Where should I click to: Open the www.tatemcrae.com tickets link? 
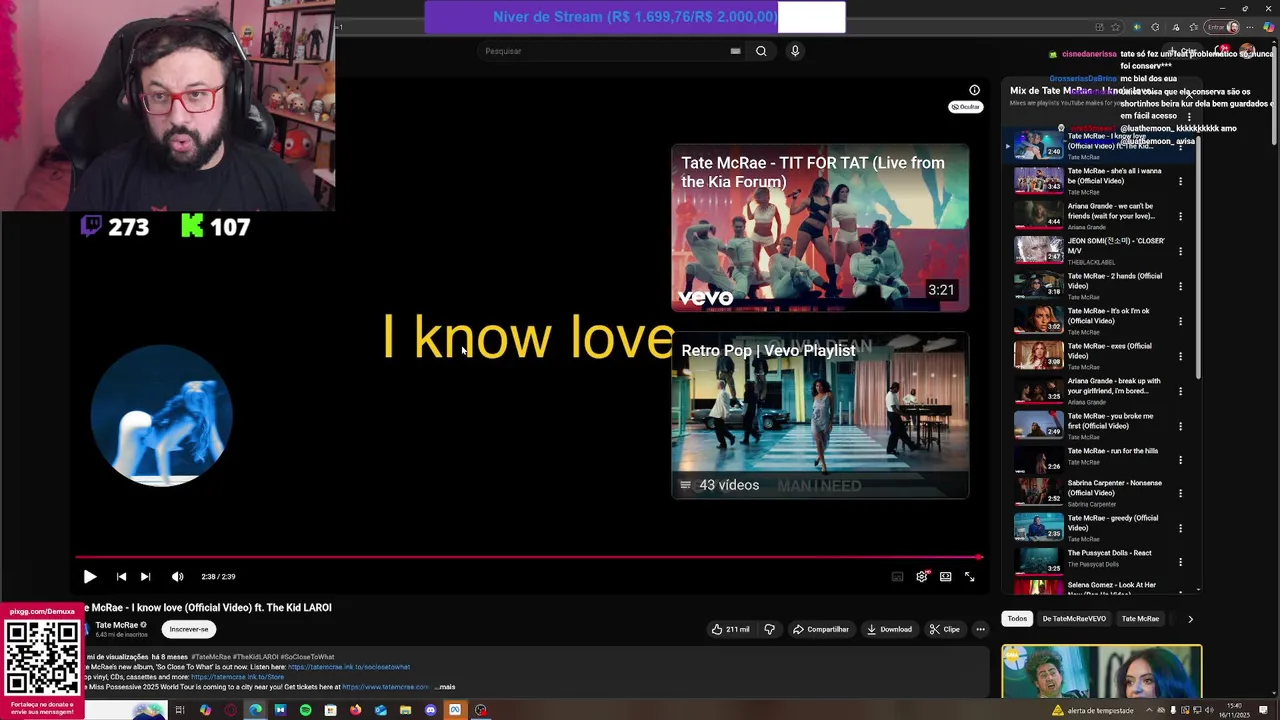[x=385, y=687]
